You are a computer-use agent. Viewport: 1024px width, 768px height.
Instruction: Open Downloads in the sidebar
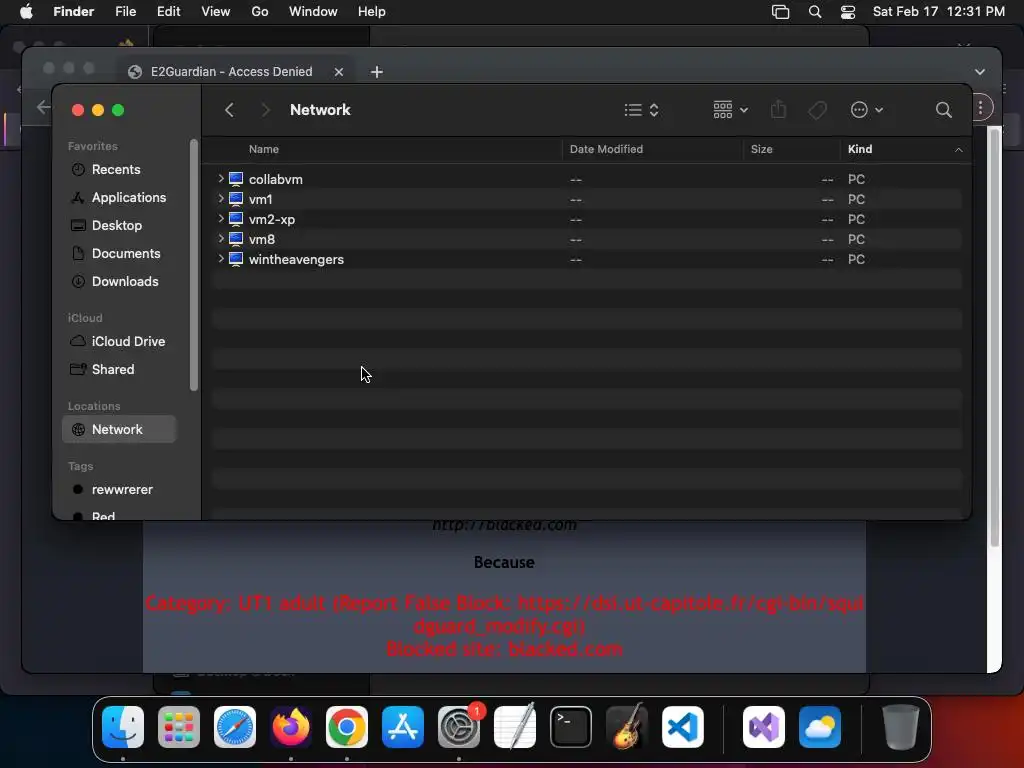pyautogui.click(x=119, y=281)
